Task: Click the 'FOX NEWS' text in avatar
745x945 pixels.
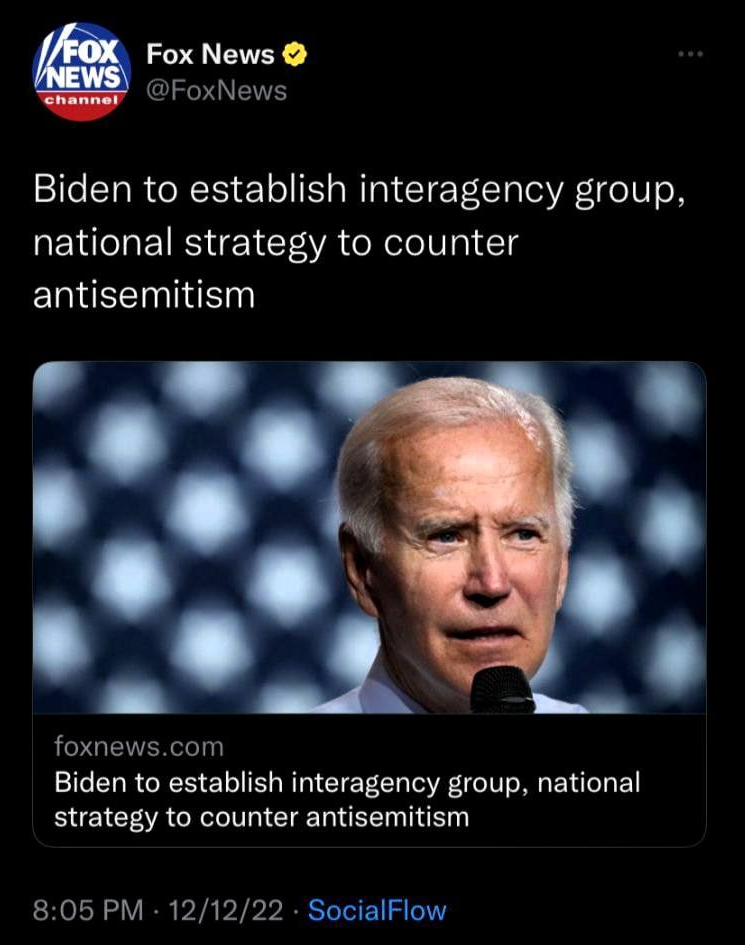Action: point(83,66)
